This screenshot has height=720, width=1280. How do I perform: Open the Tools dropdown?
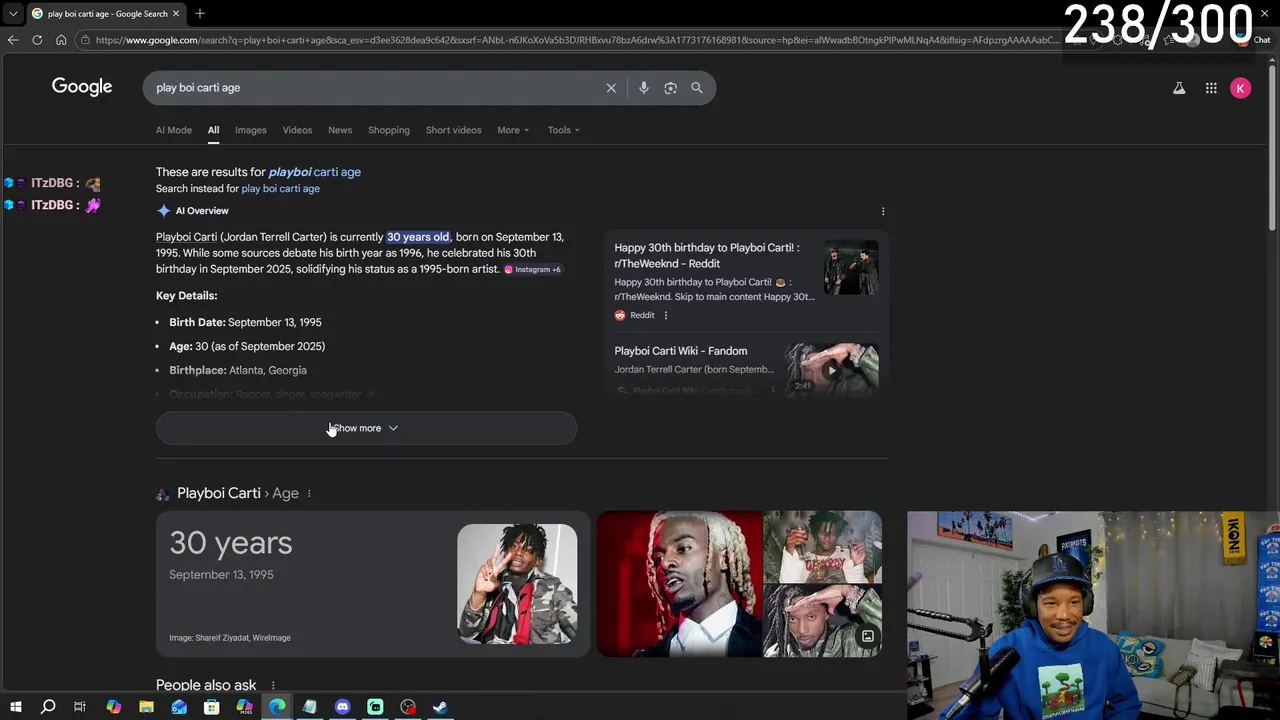(563, 130)
